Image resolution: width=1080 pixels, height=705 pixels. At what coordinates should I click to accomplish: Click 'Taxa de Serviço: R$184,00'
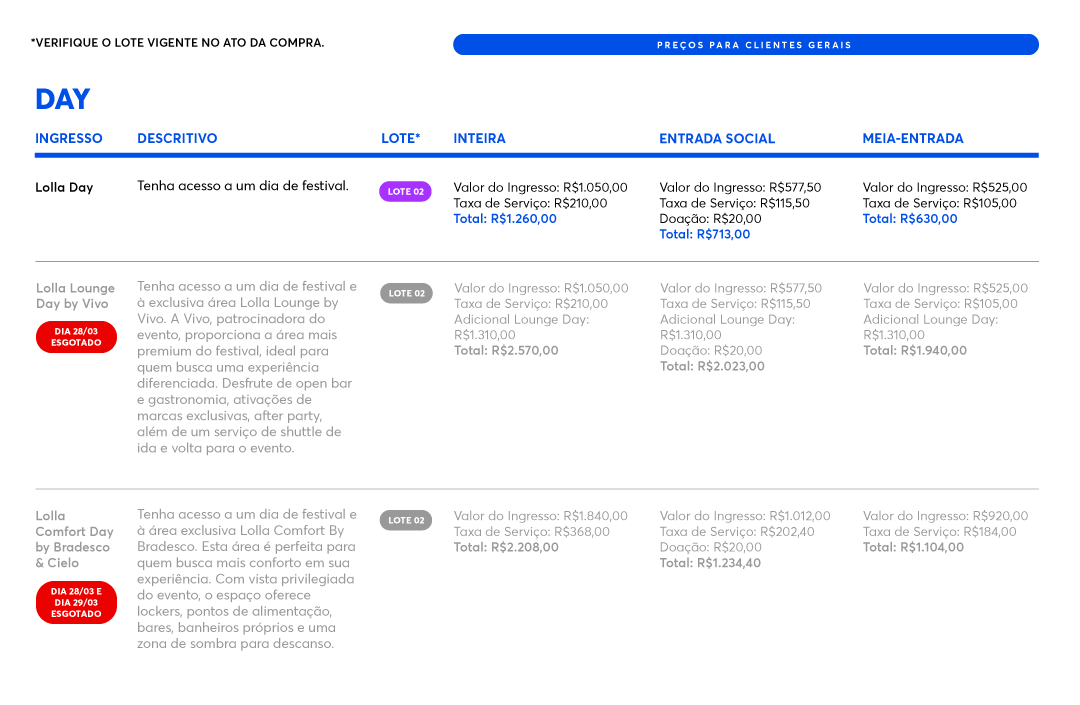point(939,532)
